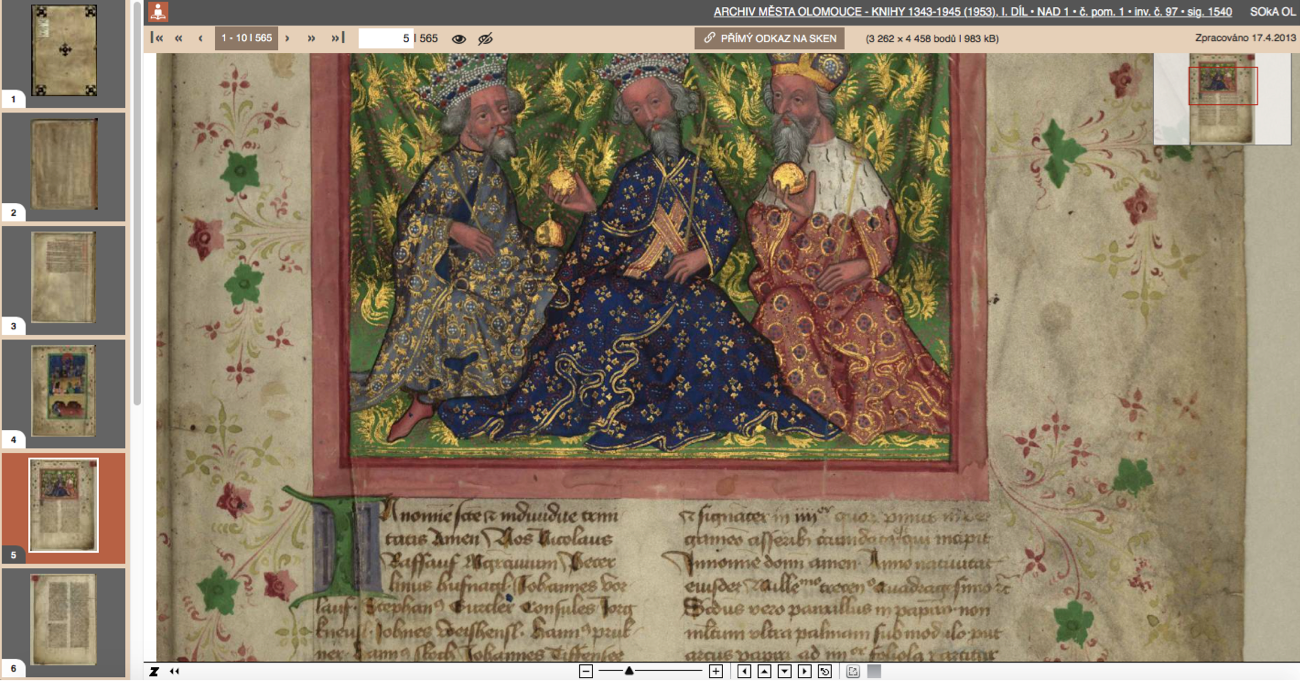The image size is (1300, 681).
Task: Pan the image right
Action: [805, 671]
